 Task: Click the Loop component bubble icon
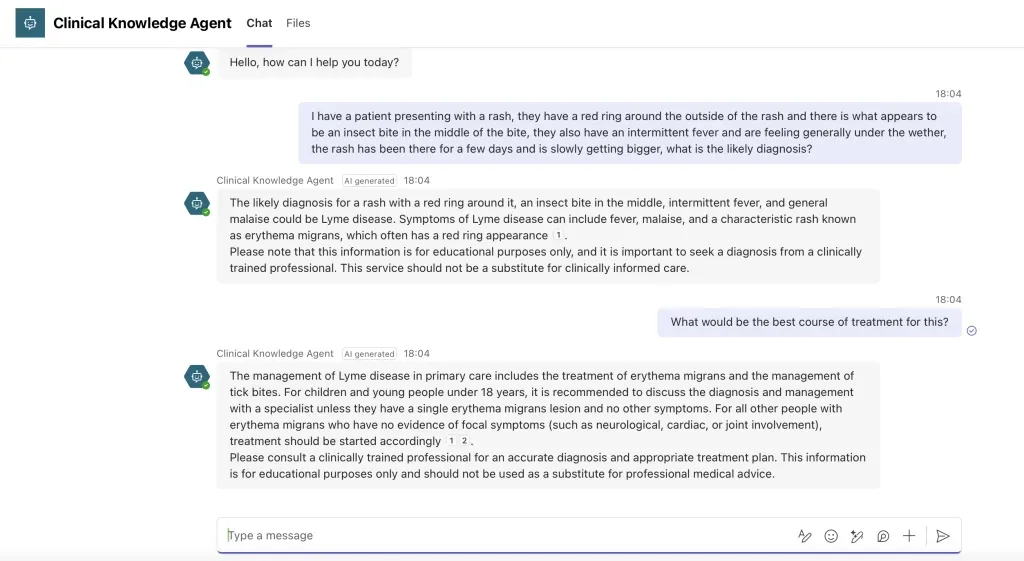883,536
